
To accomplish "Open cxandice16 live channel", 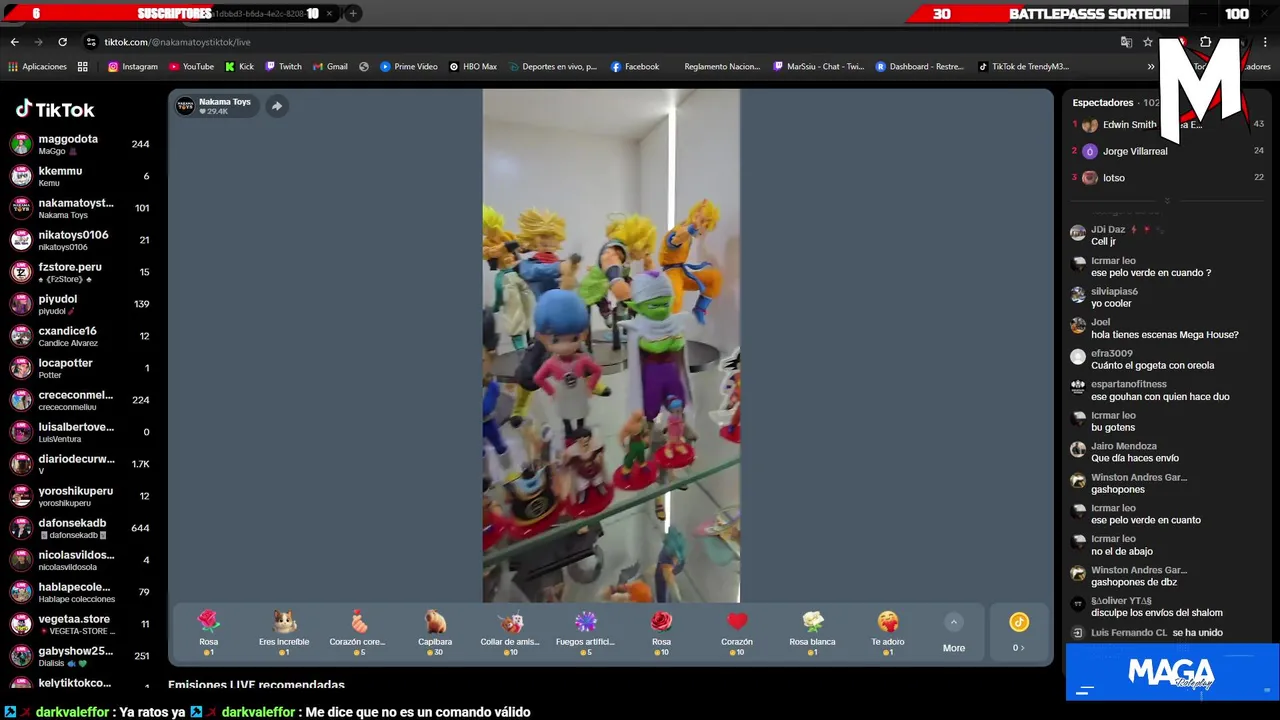I will 80,336.
